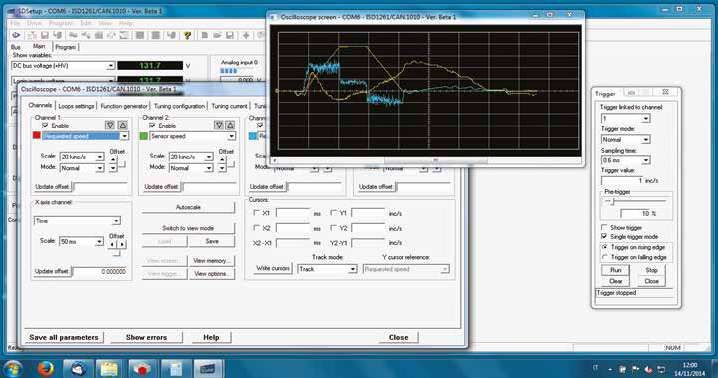Screen dimensions: 718x378
Task: Enable the X2 cursor checkbox
Action: point(256,228)
